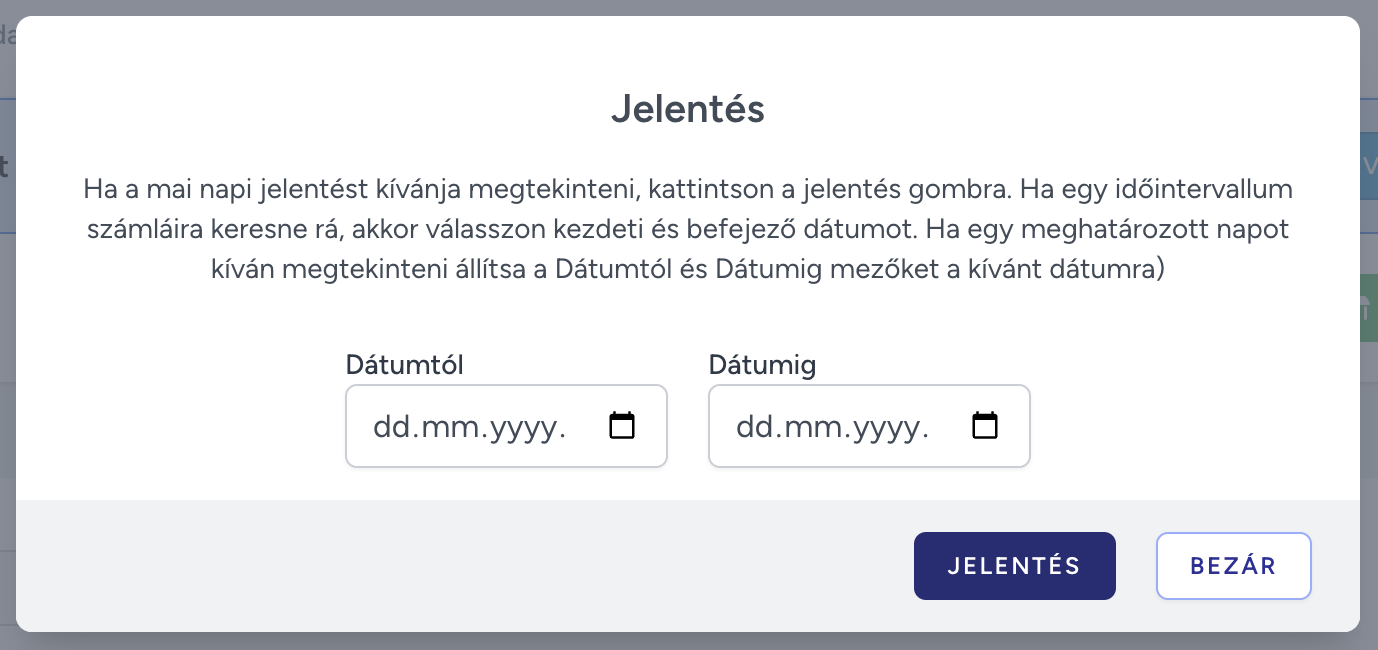Select the day segment in Dátumig
Viewport: 1378px width, 650px height.
753,427
